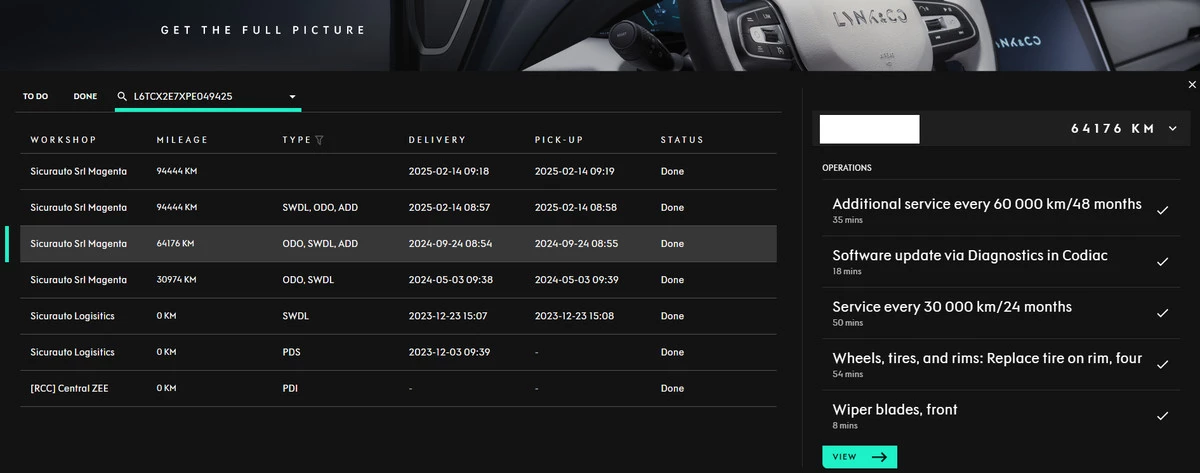This screenshot has width=1200, height=473.
Task: Toggle checkmark for Wiper blades, front
Action: (x=1161, y=415)
